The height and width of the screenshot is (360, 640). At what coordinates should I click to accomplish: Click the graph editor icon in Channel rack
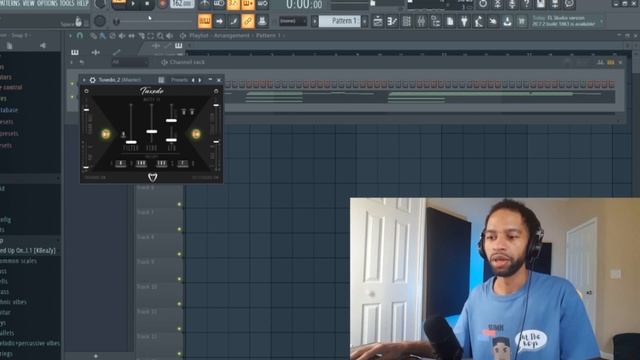[x=600, y=62]
